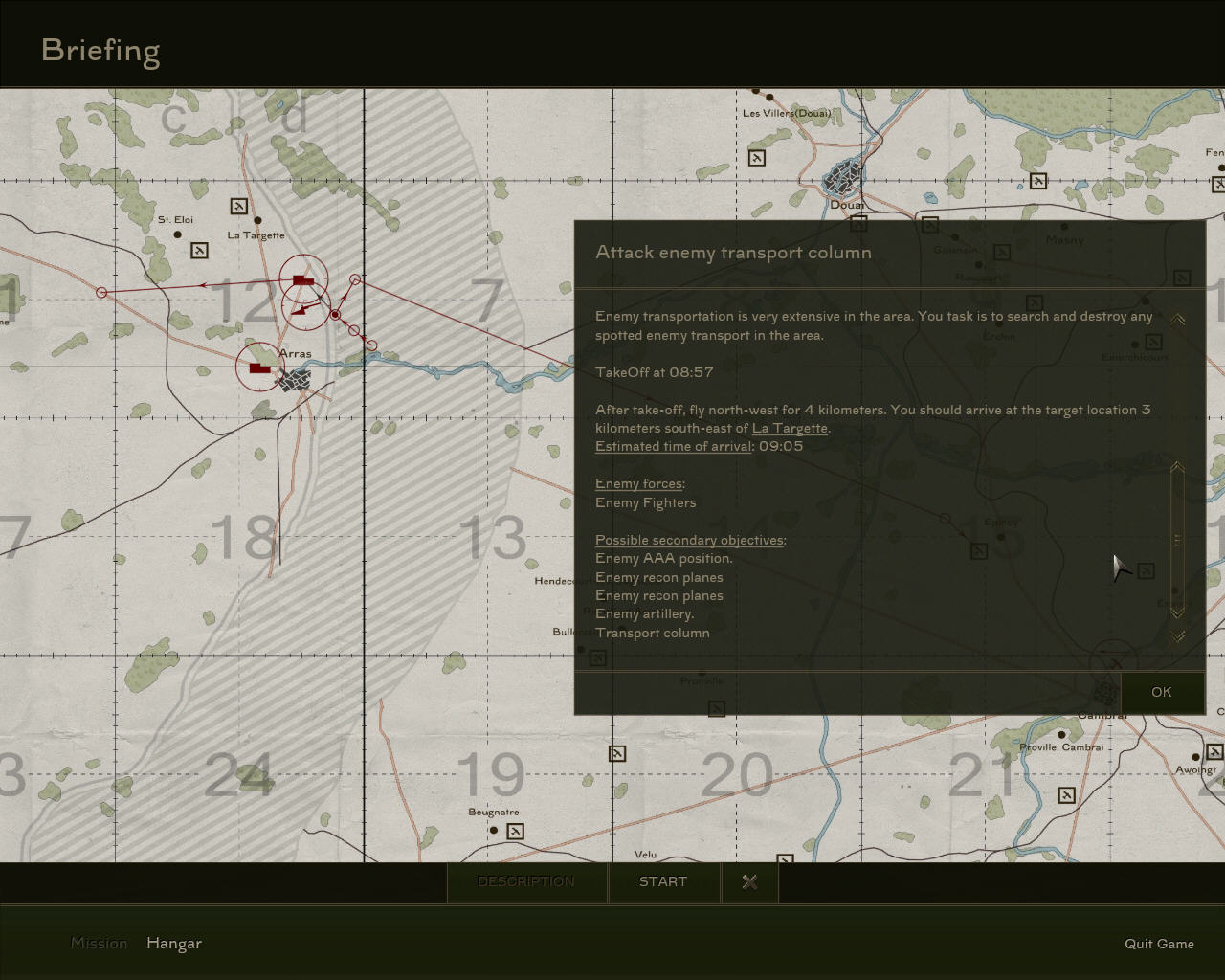Click the START button
This screenshot has width=1225, height=980.
pos(663,882)
